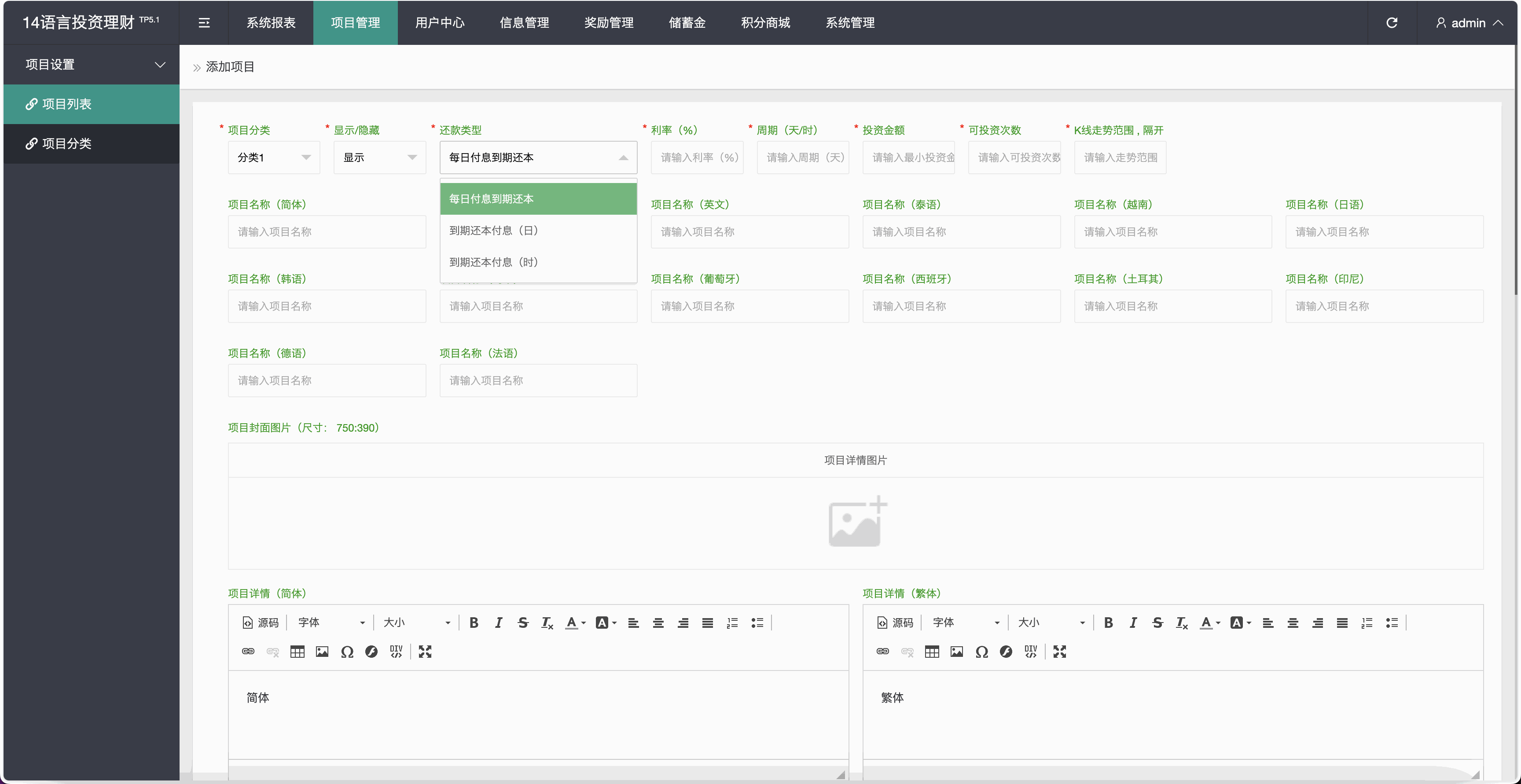Click insert image icon in traditional editor

click(x=956, y=651)
